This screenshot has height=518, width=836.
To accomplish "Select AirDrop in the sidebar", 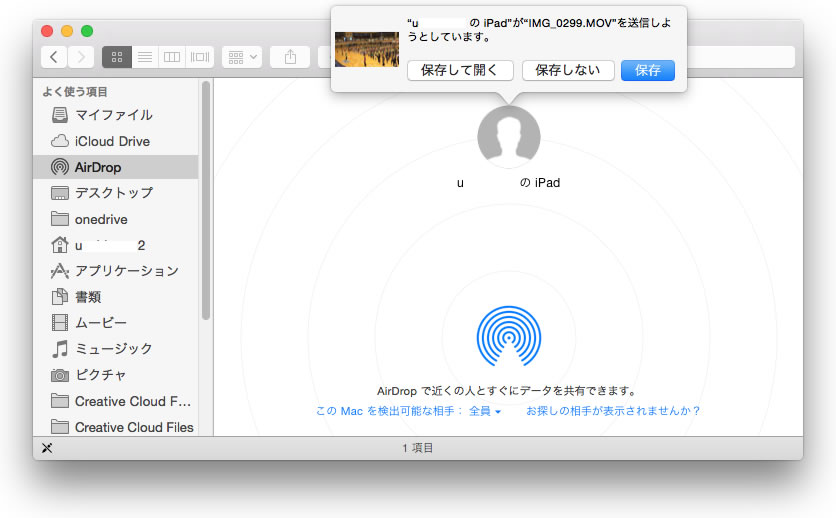I will tap(116, 167).
